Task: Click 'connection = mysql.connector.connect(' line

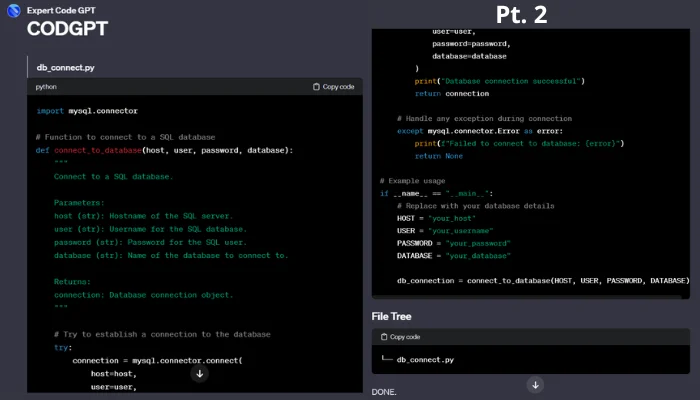Action: 157,360
